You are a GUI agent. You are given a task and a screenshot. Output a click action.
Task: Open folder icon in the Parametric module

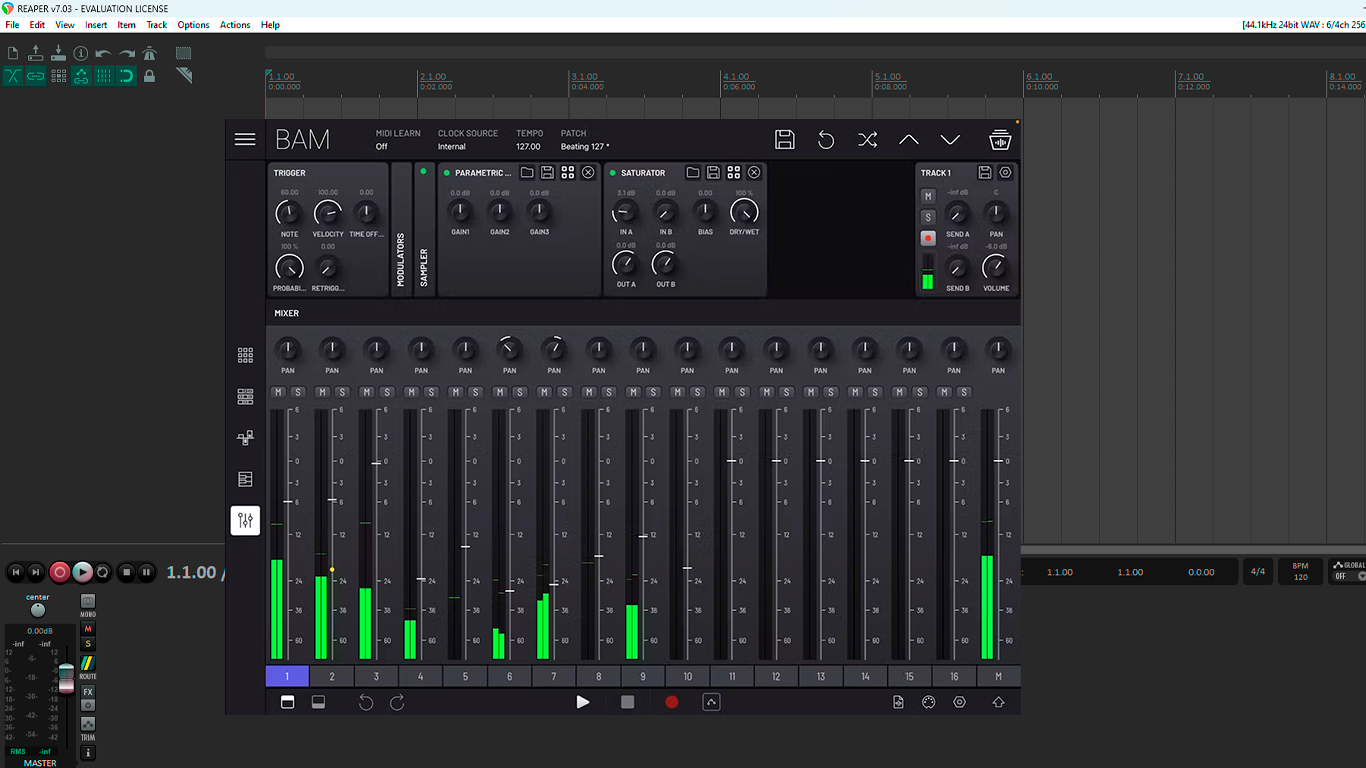pos(527,173)
